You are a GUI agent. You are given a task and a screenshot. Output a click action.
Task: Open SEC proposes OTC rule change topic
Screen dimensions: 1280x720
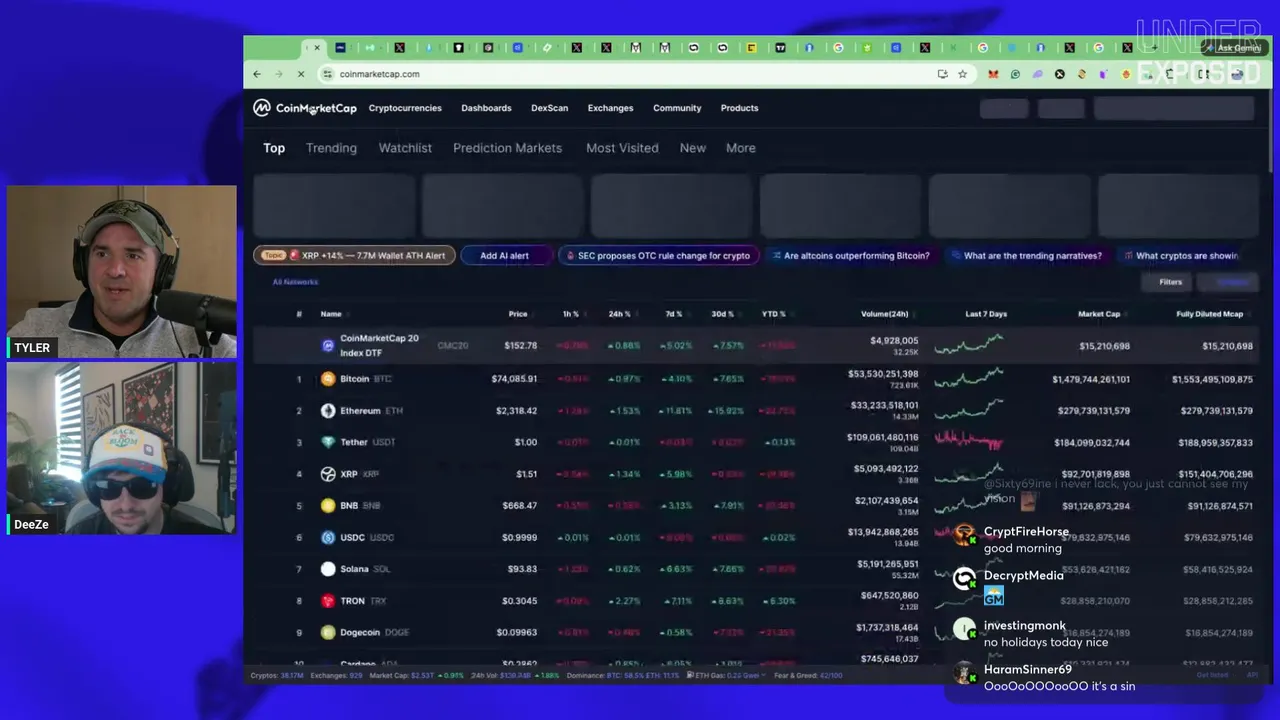coord(658,256)
